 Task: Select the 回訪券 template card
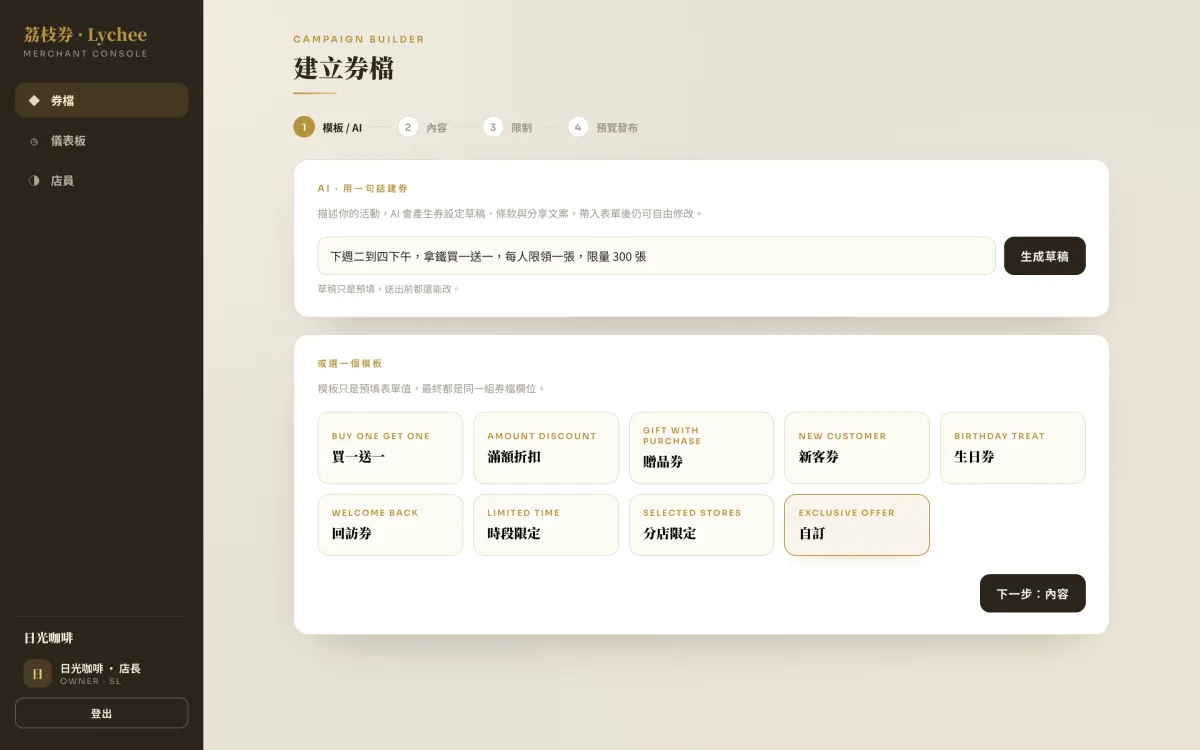[x=390, y=525]
